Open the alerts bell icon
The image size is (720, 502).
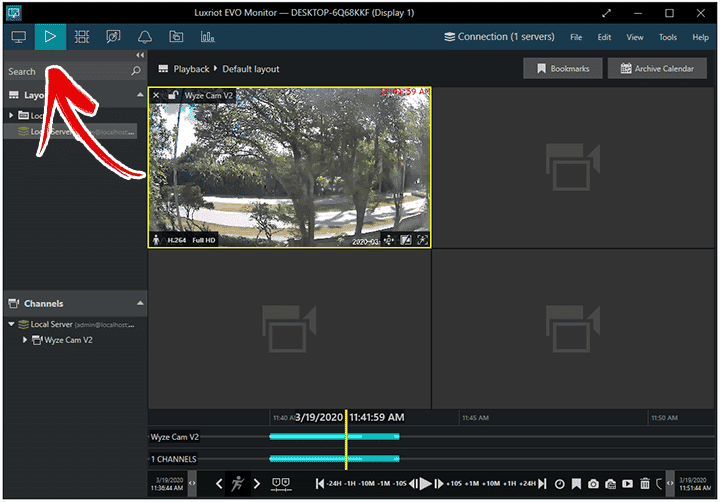click(144, 37)
